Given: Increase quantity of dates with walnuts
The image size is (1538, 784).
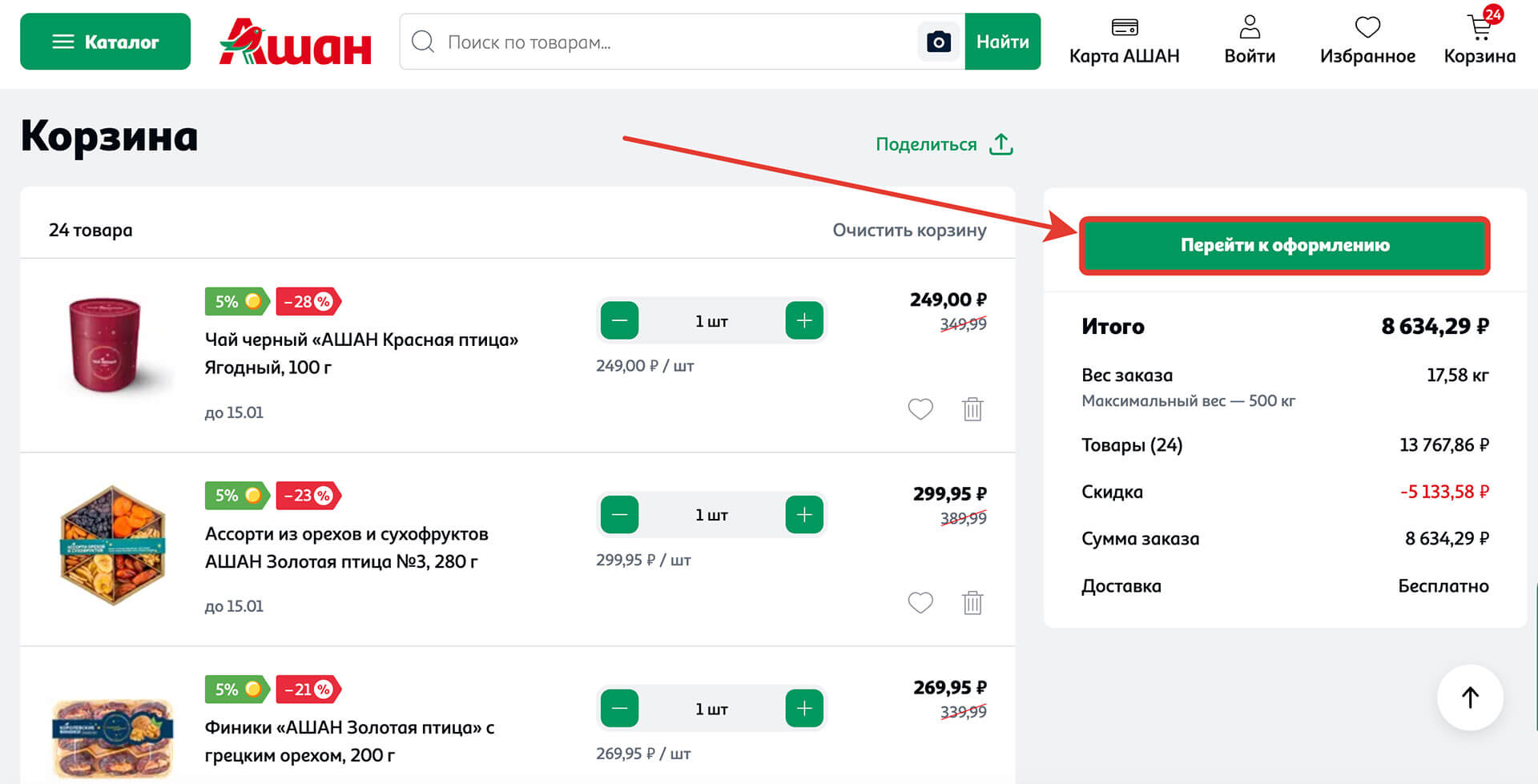Looking at the screenshot, I should (804, 708).
